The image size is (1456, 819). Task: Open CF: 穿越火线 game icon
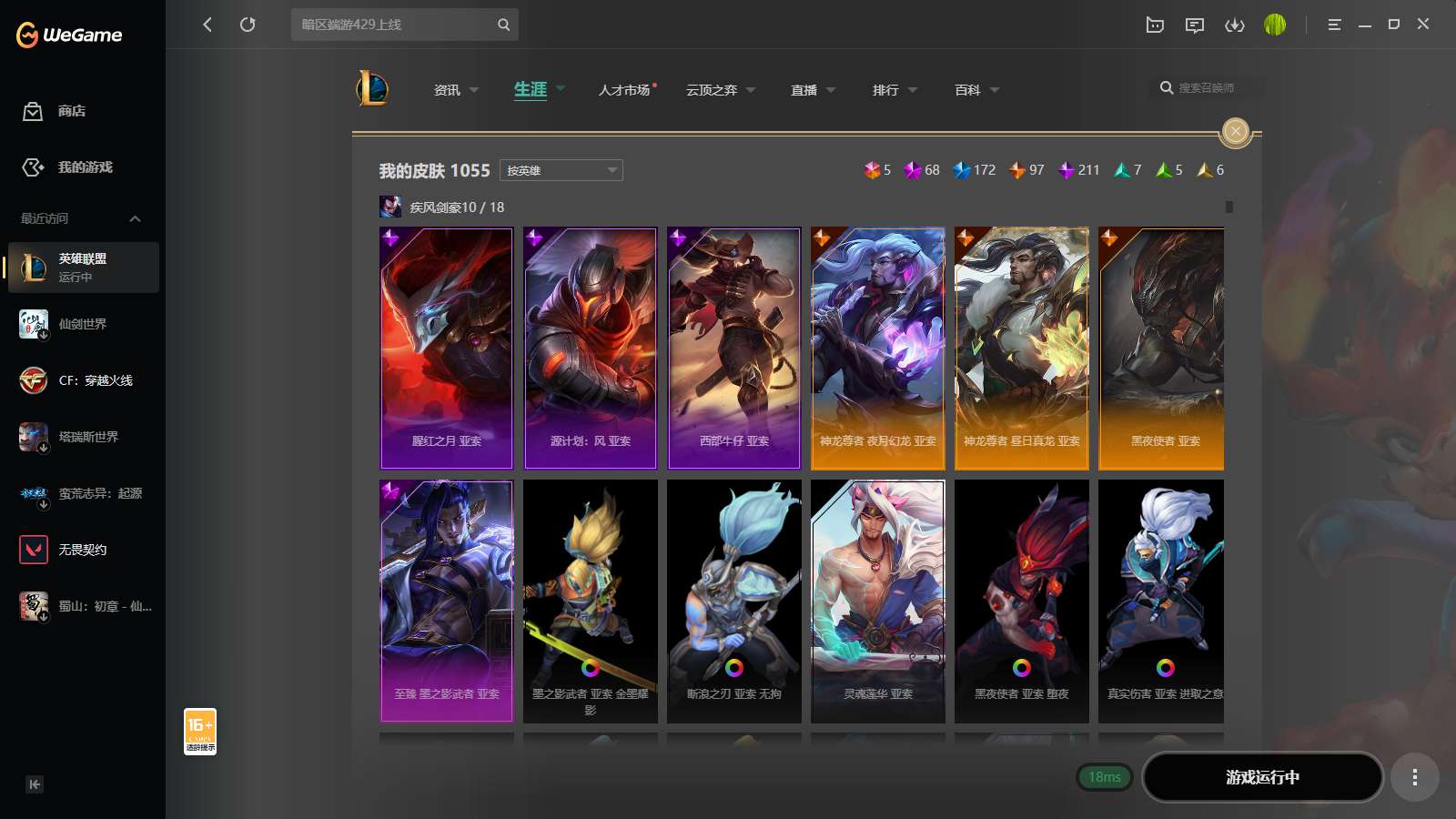pos(34,380)
